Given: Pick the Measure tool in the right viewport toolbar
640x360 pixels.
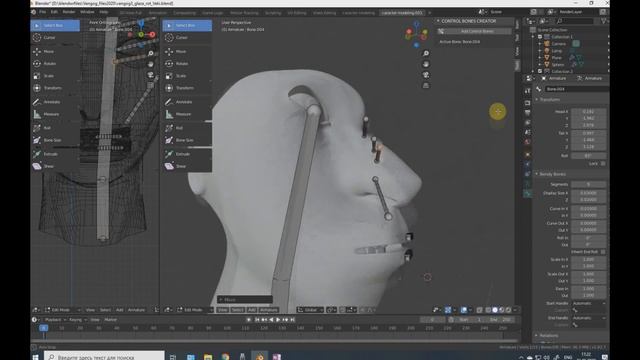Looking at the screenshot, I should pos(187,114).
